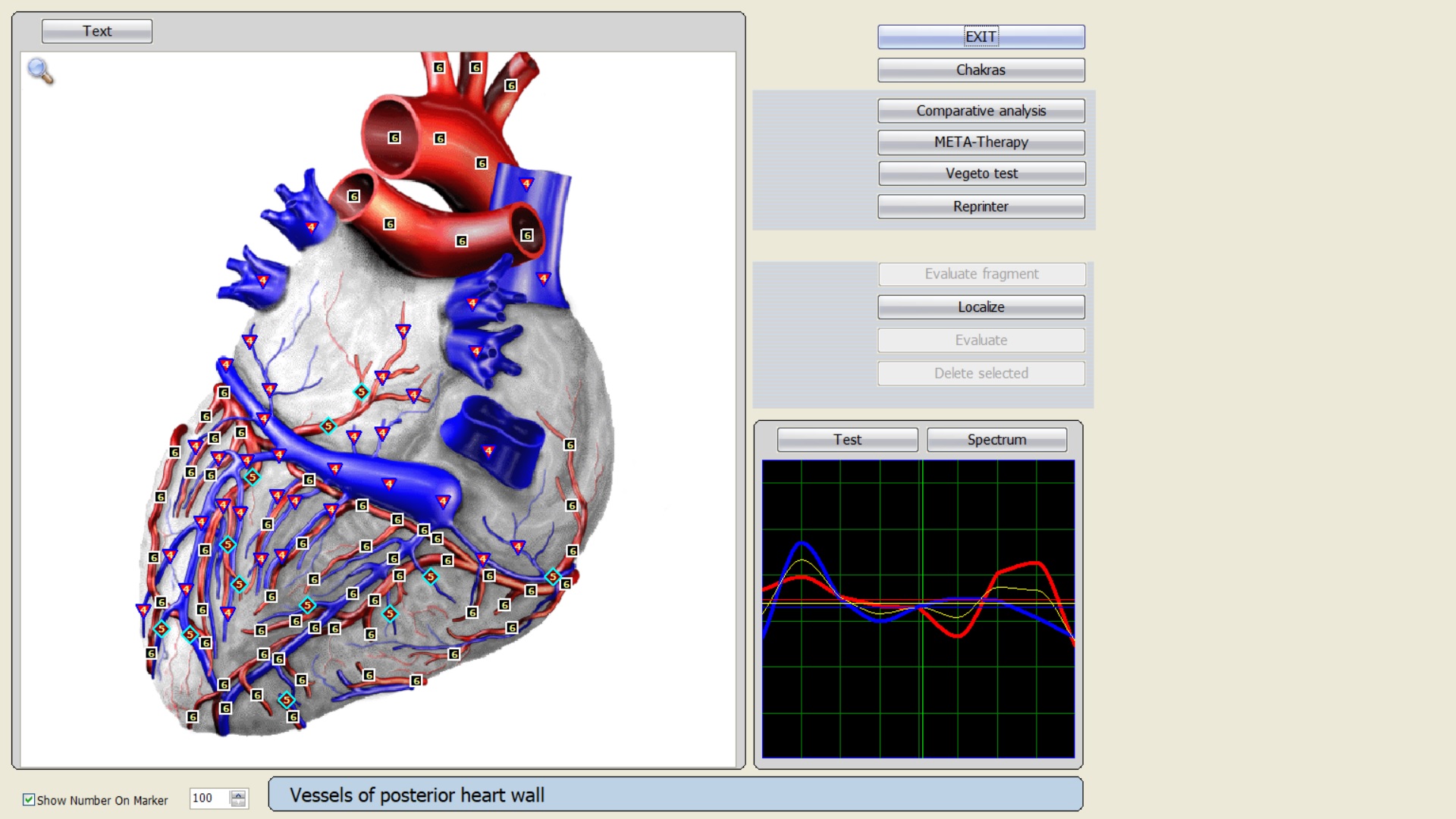Select marker 6 inside the large aorta opening
This screenshot has width=1456, height=819.
tap(394, 137)
